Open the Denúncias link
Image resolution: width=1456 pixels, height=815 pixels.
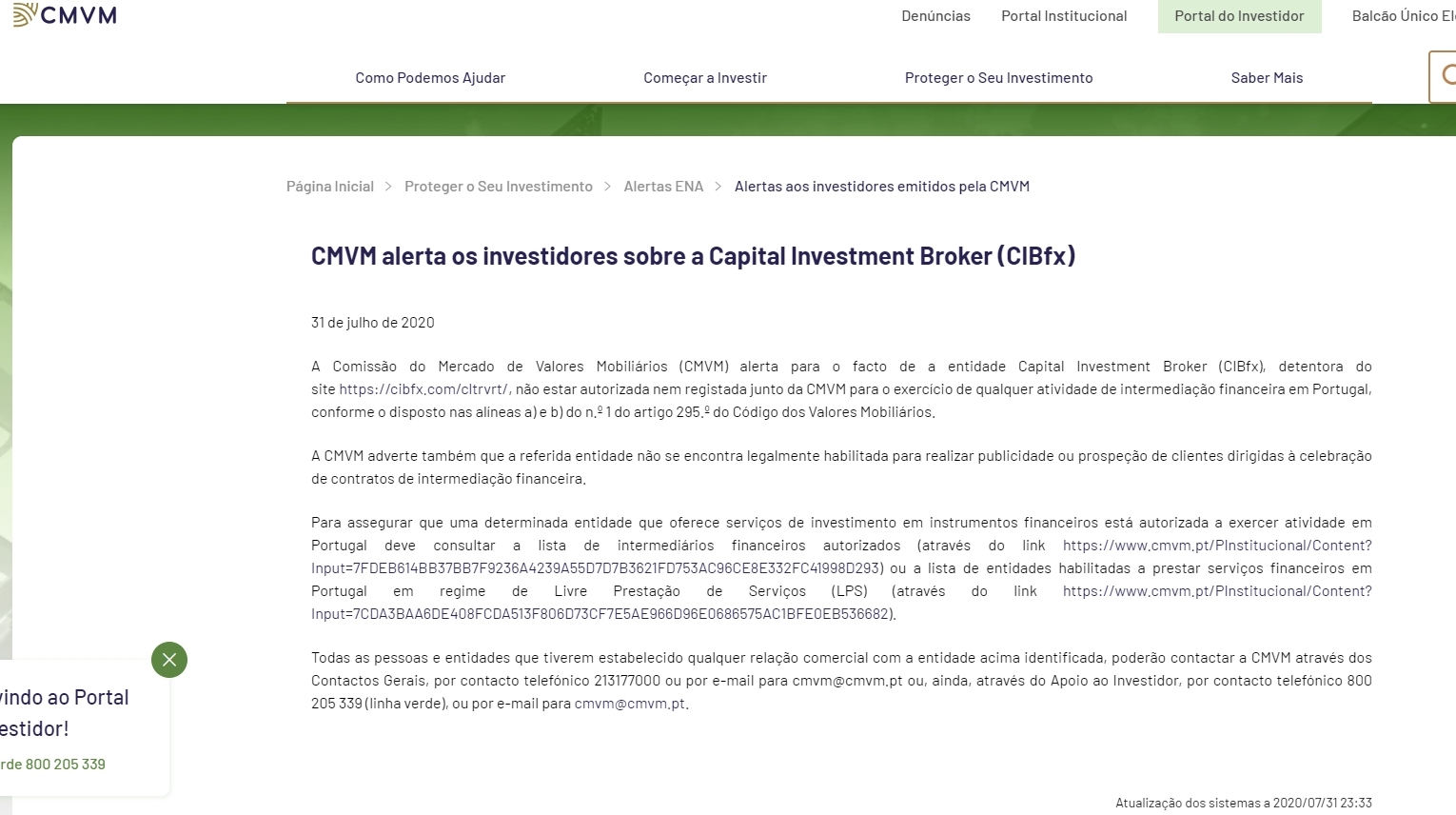pos(935,16)
